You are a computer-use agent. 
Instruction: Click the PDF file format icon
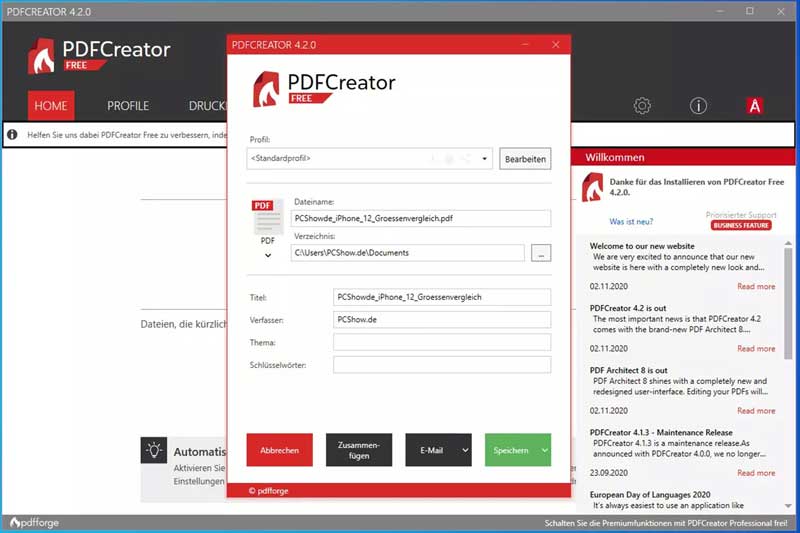click(267, 217)
